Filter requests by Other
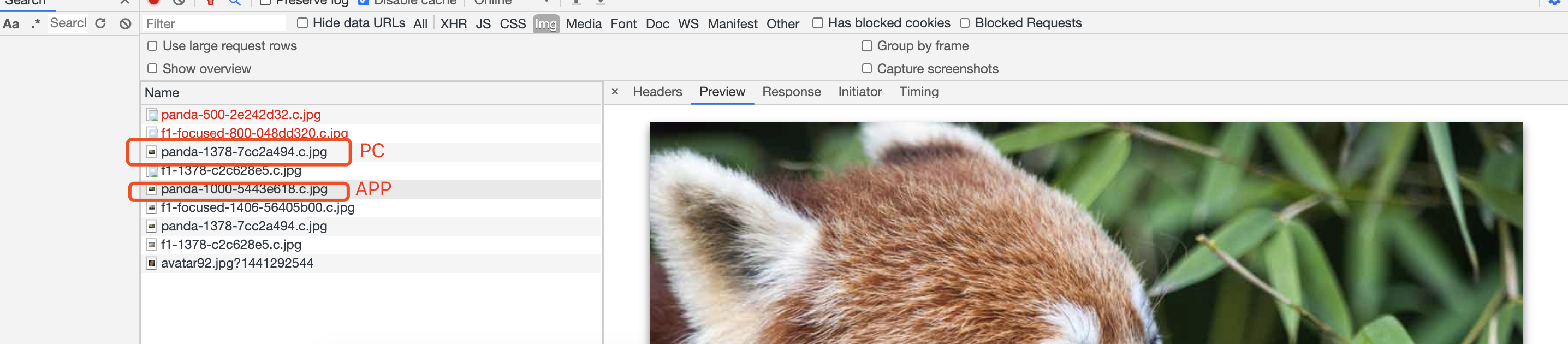The height and width of the screenshot is (344, 1568). tap(783, 23)
